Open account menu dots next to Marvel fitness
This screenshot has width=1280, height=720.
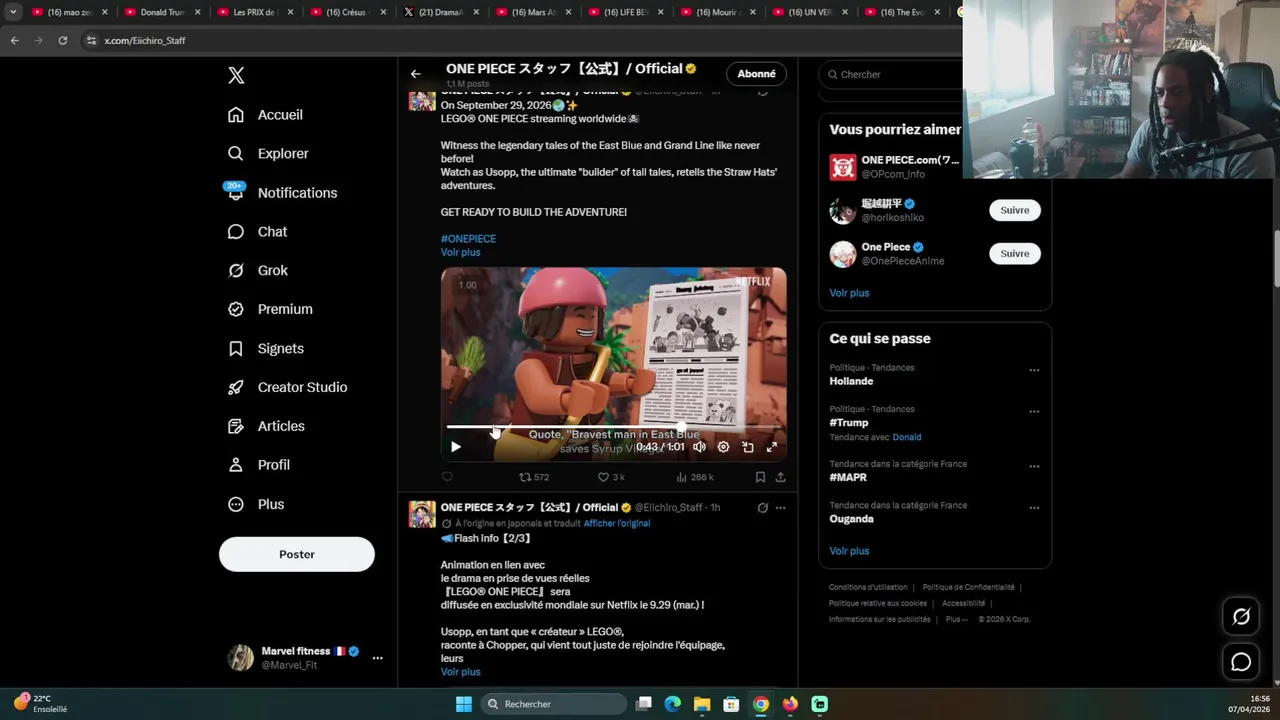point(377,658)
